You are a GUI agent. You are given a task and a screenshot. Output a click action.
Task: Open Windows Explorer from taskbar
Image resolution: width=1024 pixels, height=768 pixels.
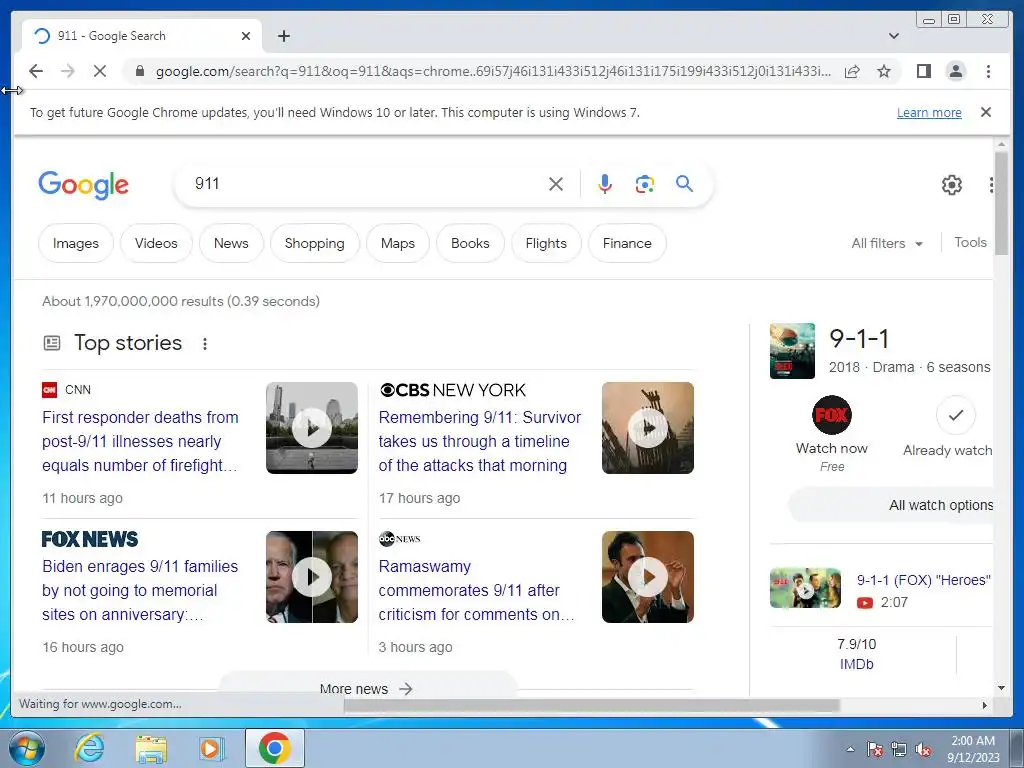[x=150, y=748]
